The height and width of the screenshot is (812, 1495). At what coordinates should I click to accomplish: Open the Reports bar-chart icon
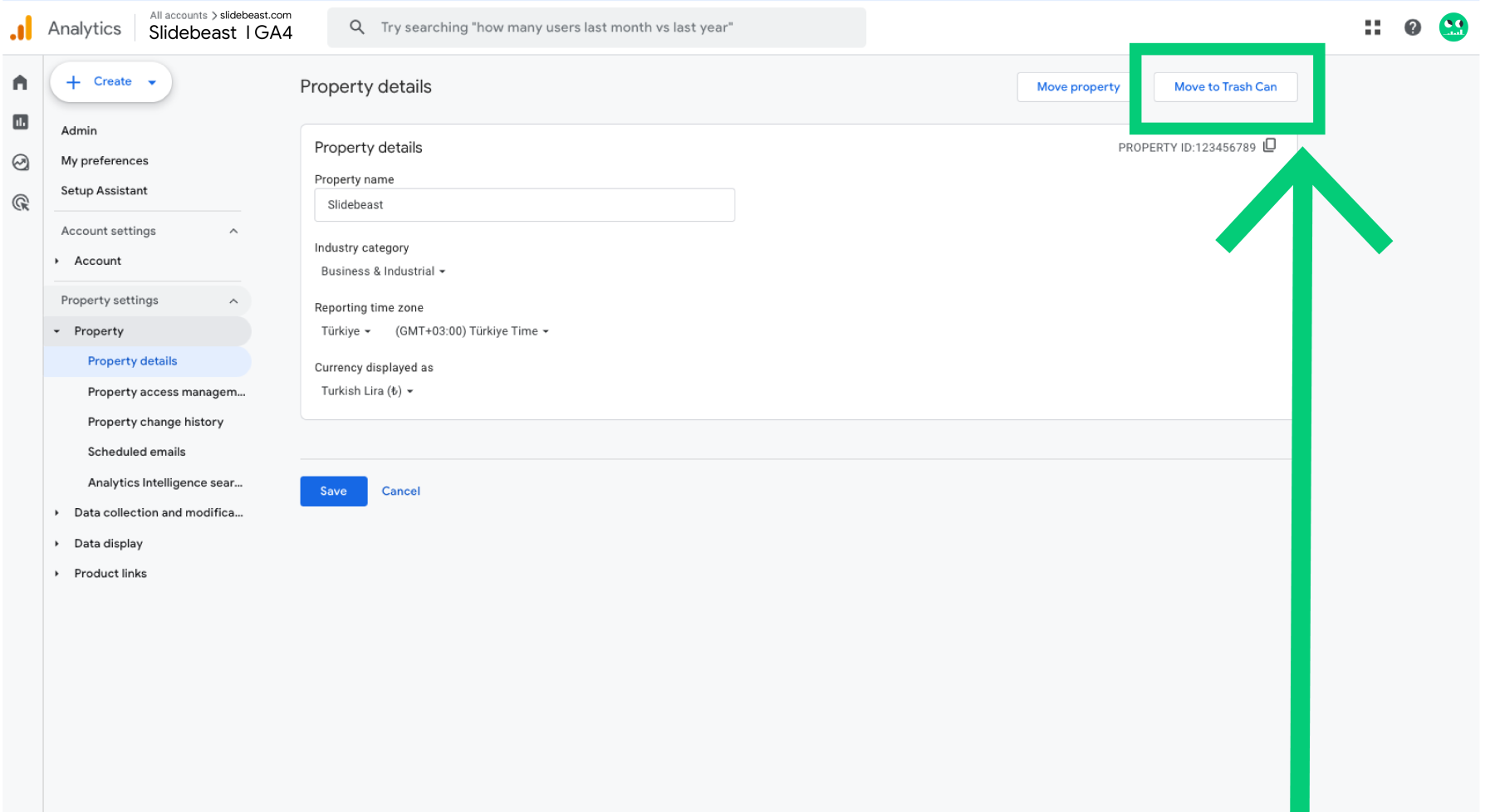tap(21, 122)
